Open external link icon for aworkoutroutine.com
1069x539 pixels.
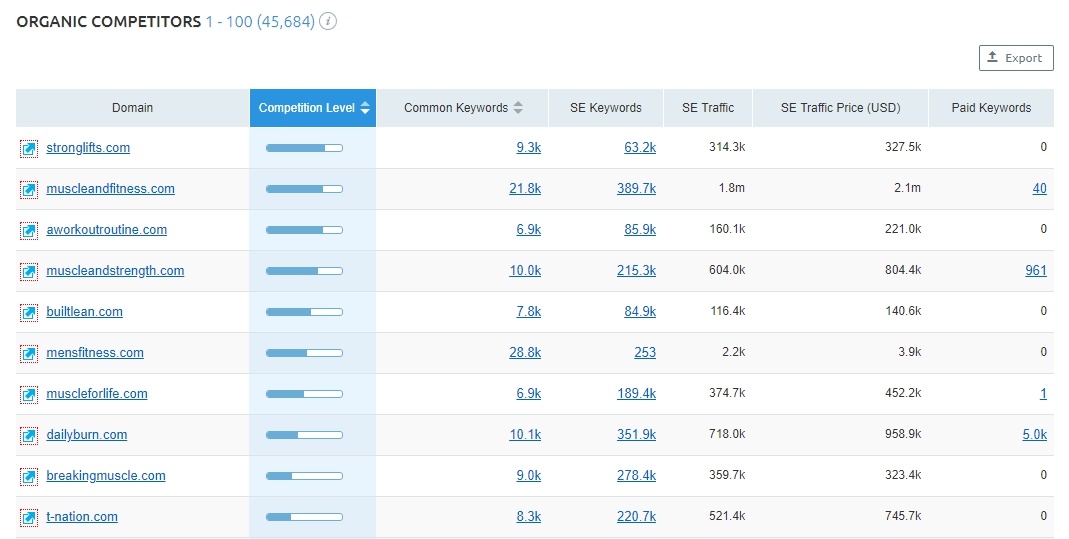(29, 230)
